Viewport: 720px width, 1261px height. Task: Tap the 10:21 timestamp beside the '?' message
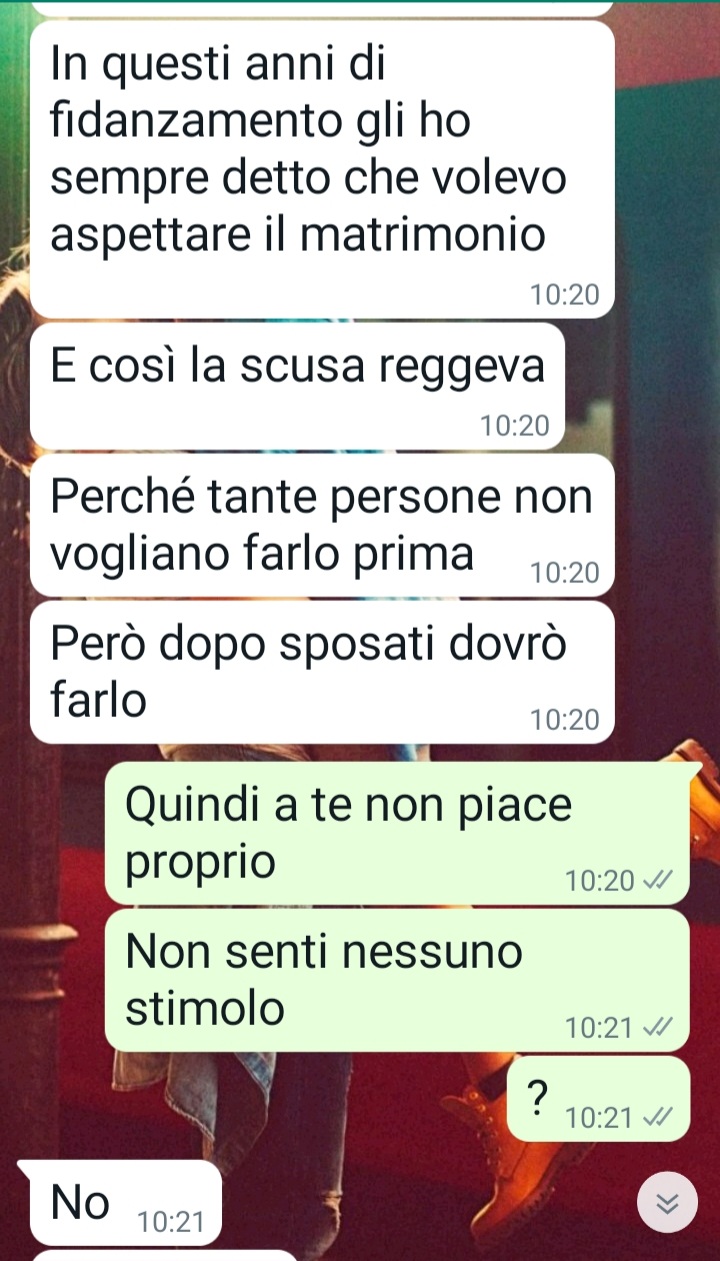click(x=600, y=1118)
